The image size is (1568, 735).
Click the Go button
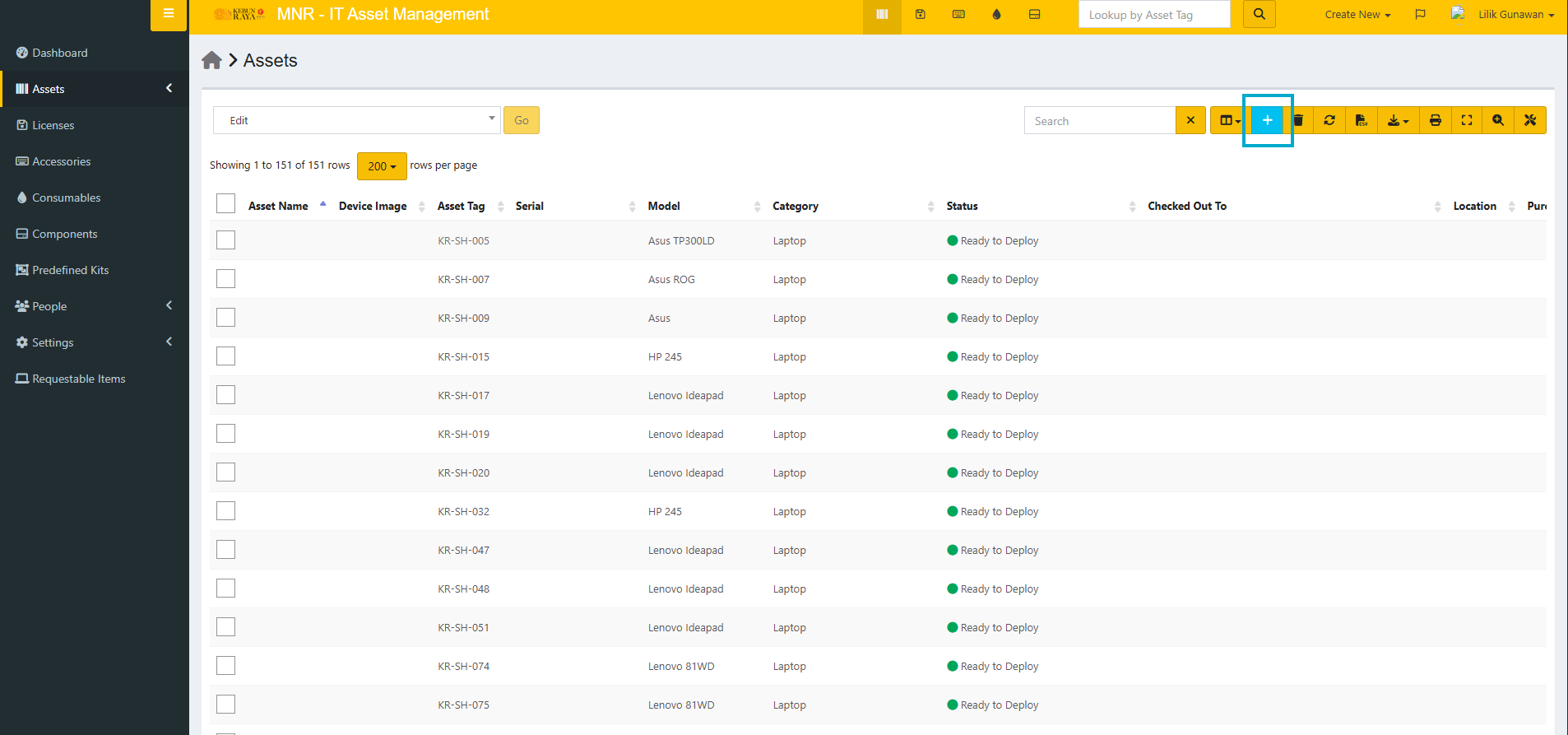click(521, 120)
